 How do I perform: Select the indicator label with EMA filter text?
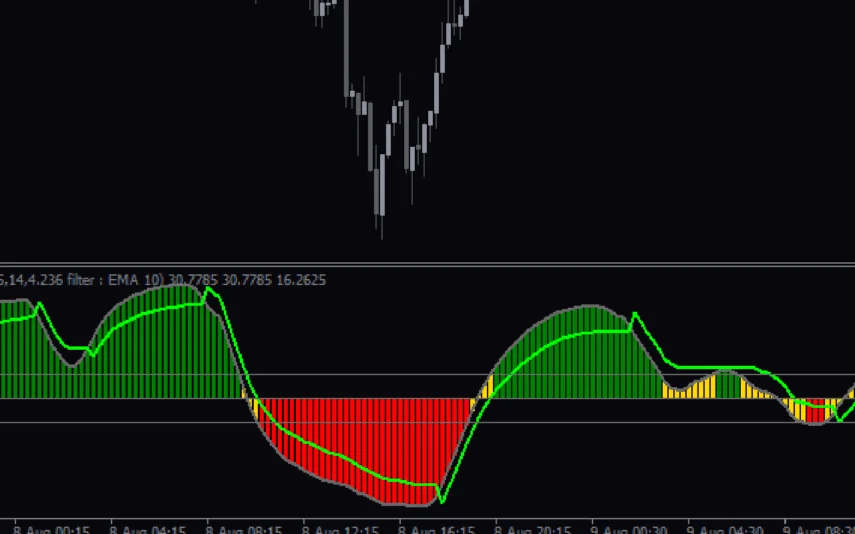click(x=165, y=281)
